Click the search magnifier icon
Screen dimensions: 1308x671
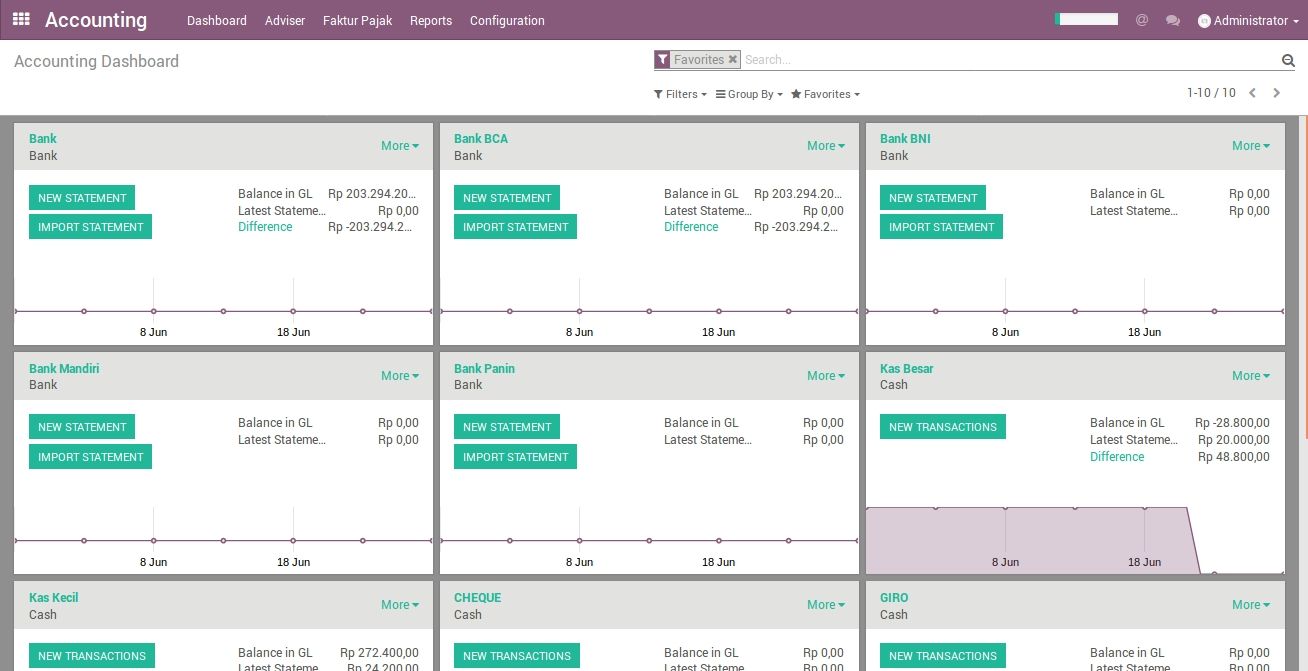[x=1288, y=61]
